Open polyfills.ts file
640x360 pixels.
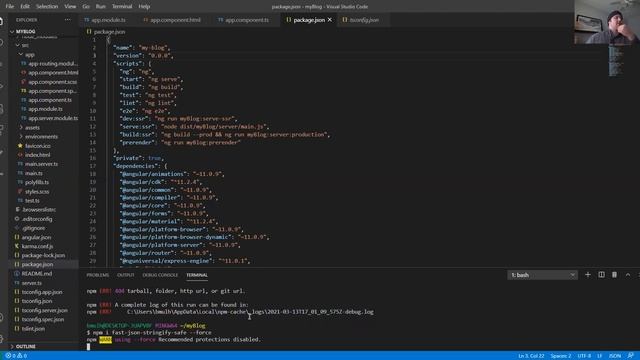tap(37, 182)
